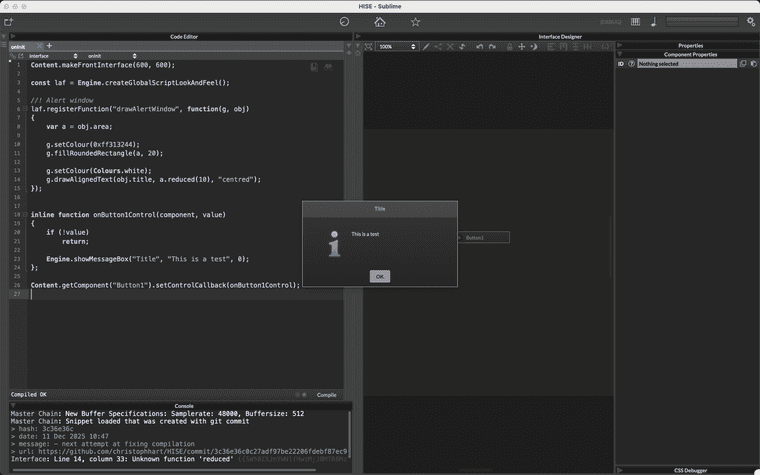760x475 pixels.
Task: Click the delete X icon in designer toolbar
Action: pyautogui.click(x=450, y=47)
